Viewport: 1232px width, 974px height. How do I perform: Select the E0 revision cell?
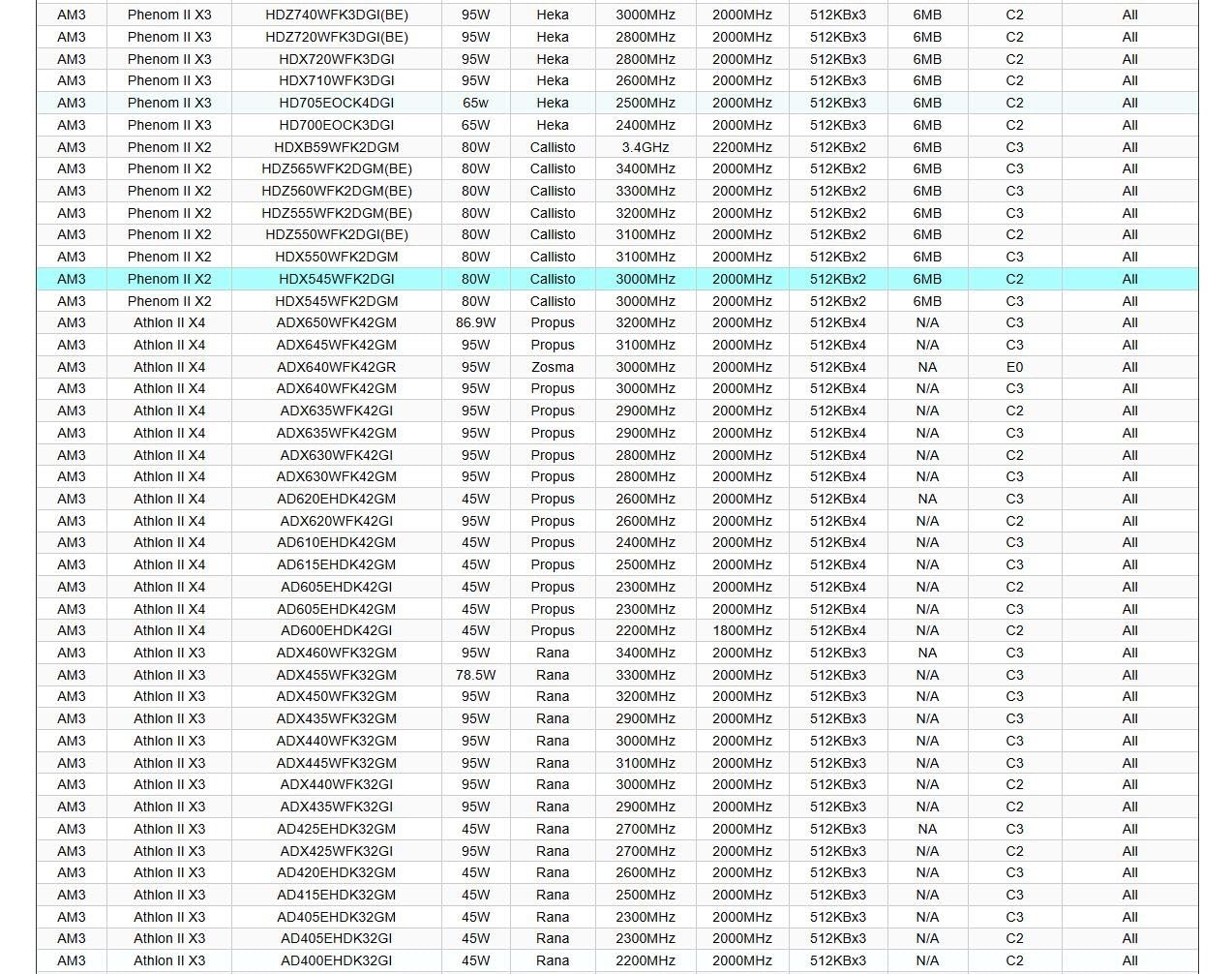1014,367
